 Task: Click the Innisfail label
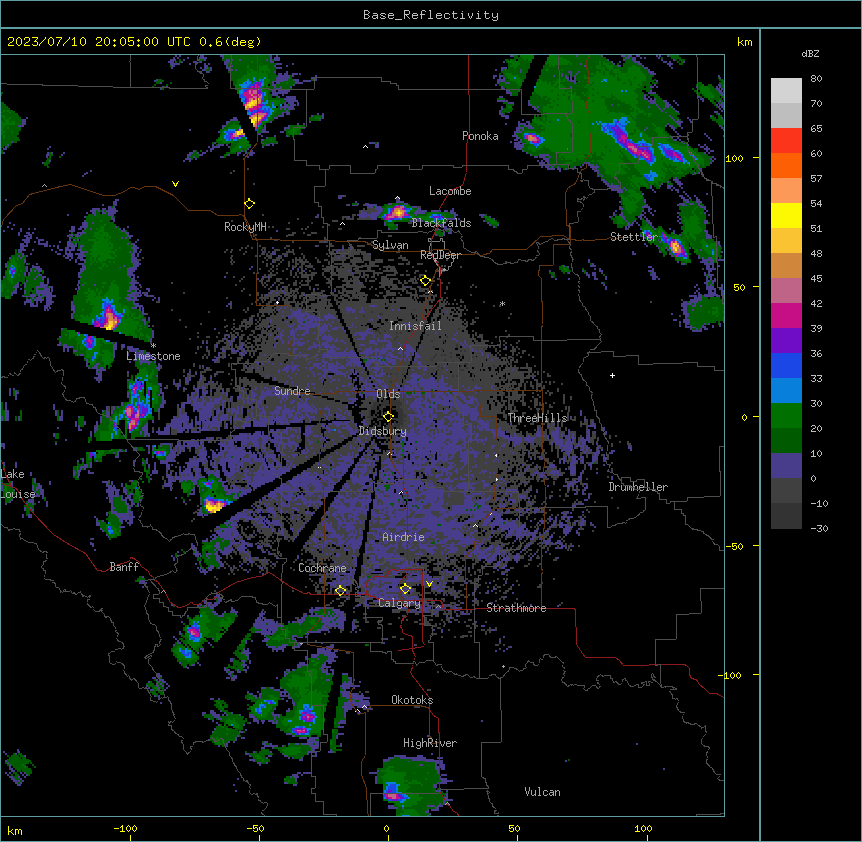(x=415, y=326)
